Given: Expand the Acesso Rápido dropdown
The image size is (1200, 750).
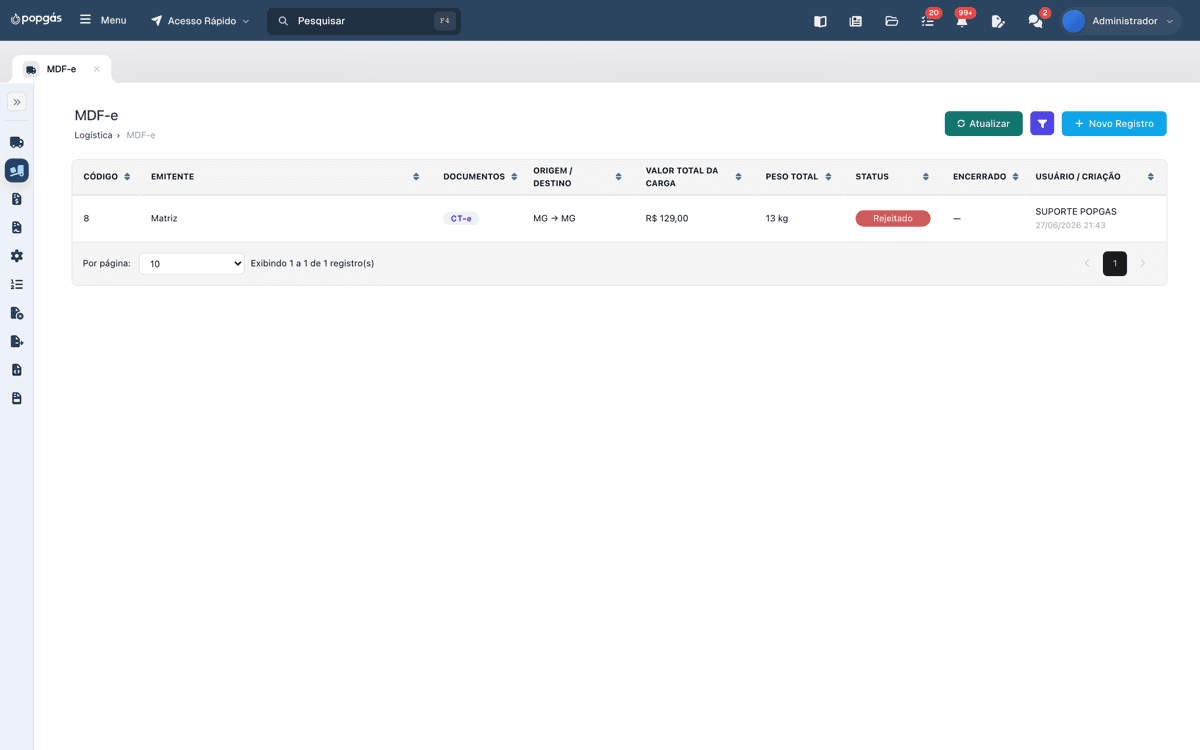Looking at the screenshot, I should pos(200,20).
